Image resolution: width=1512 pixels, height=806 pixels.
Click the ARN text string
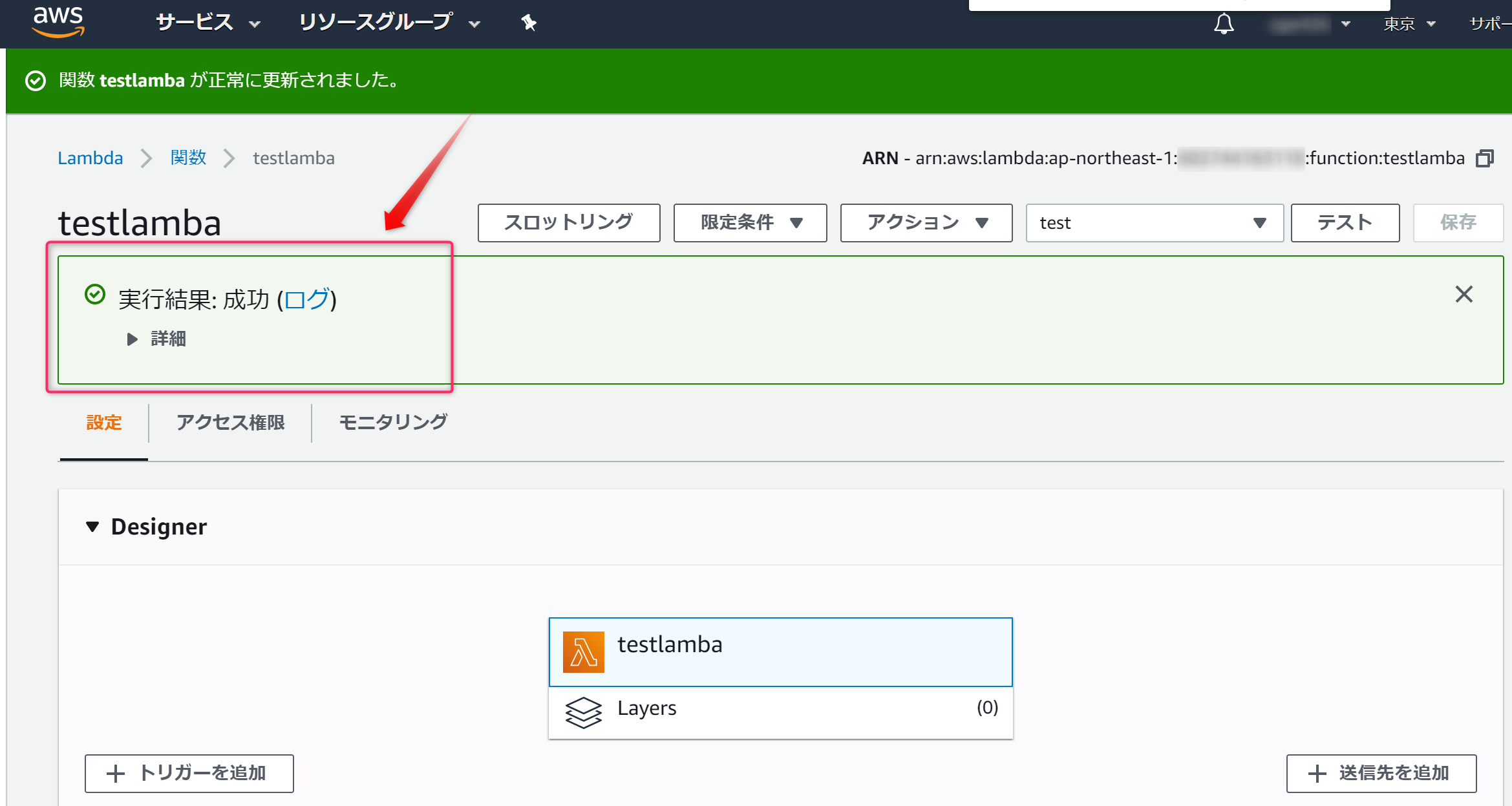click(x=1164, y=158)
